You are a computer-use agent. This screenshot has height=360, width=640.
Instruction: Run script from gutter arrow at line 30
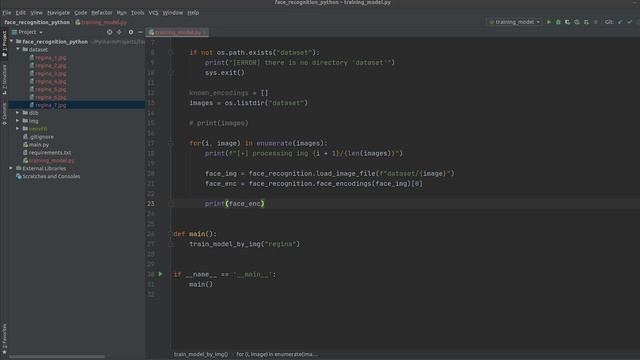(x=160, y=274)
